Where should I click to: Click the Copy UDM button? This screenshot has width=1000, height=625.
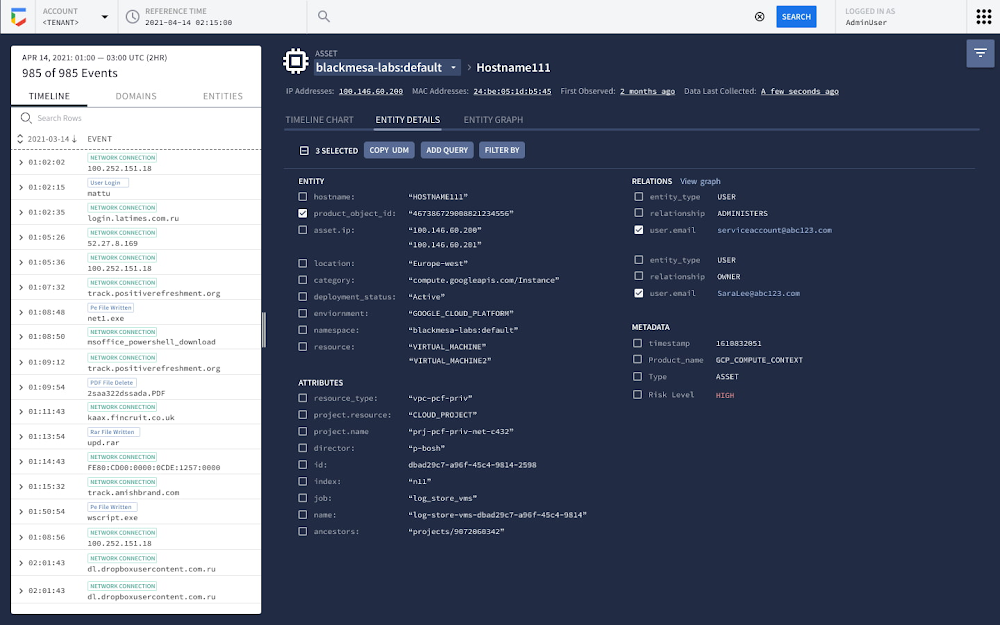point(388,150)
